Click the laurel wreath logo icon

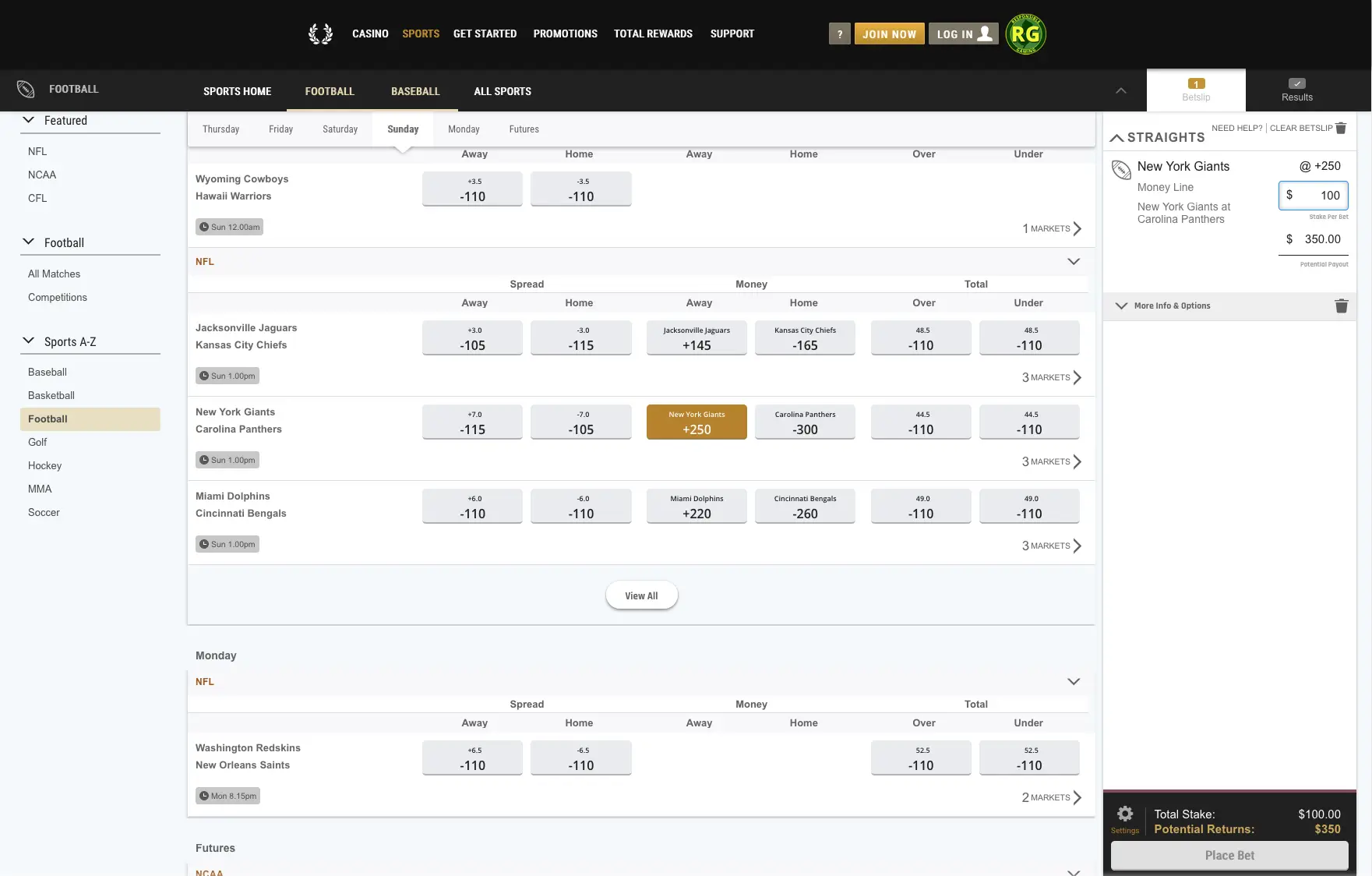(320, 34)
